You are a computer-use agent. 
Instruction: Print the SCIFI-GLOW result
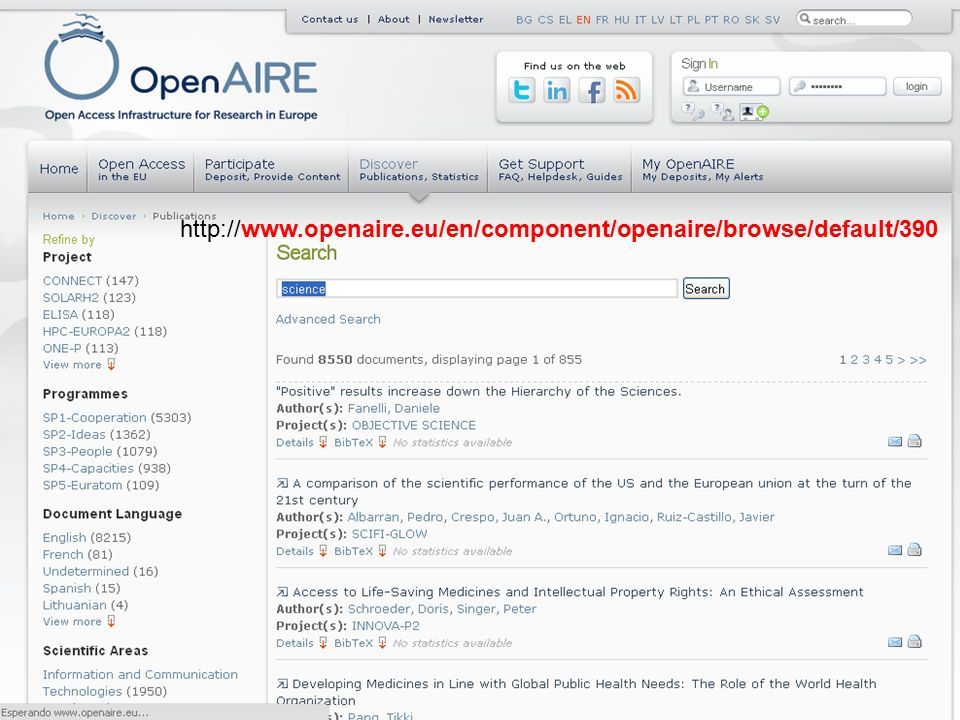coord(915,550)
